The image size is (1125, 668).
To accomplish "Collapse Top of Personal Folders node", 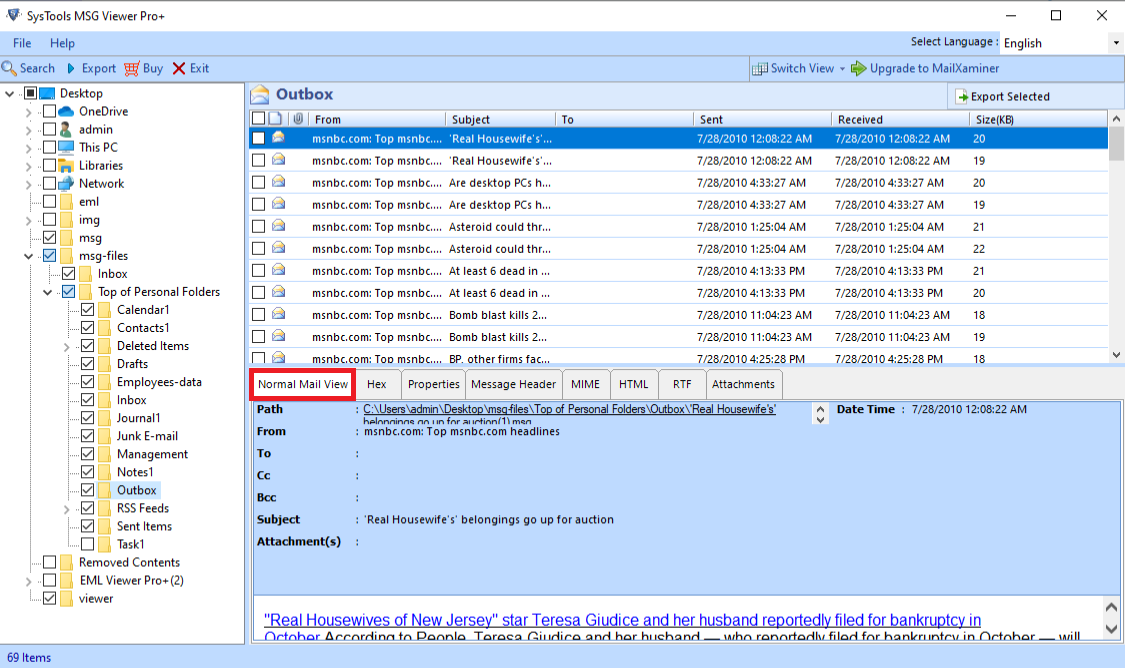I will (47, 292).
